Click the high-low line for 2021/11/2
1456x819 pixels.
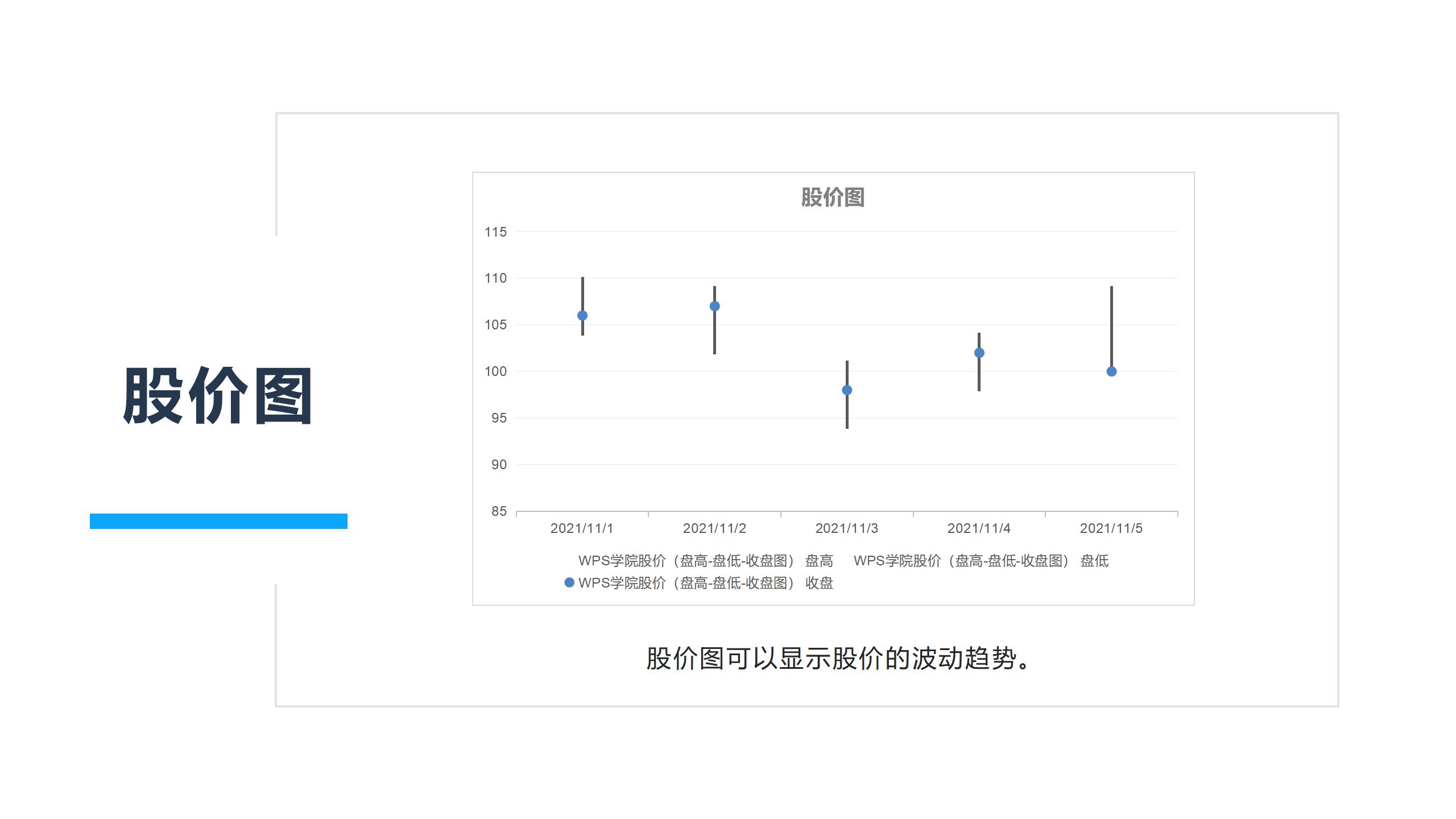[715, 320]
